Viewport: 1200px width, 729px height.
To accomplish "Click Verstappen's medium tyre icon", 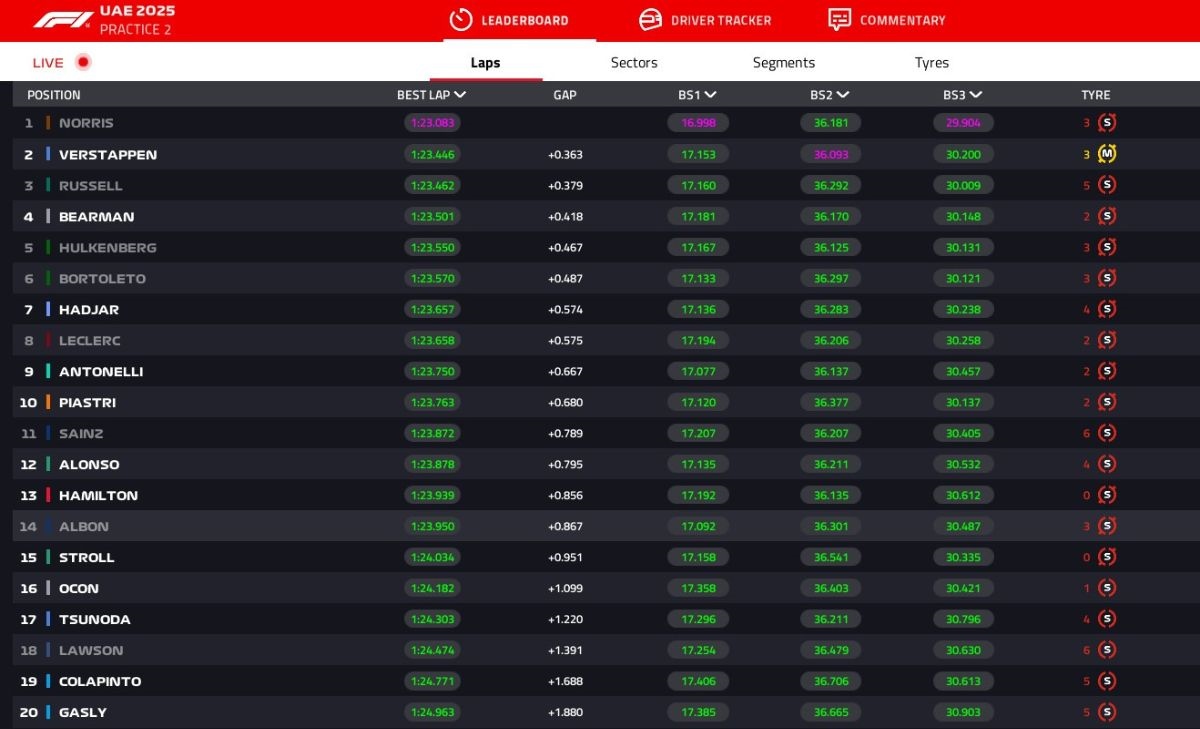I will coord(1107,154).
